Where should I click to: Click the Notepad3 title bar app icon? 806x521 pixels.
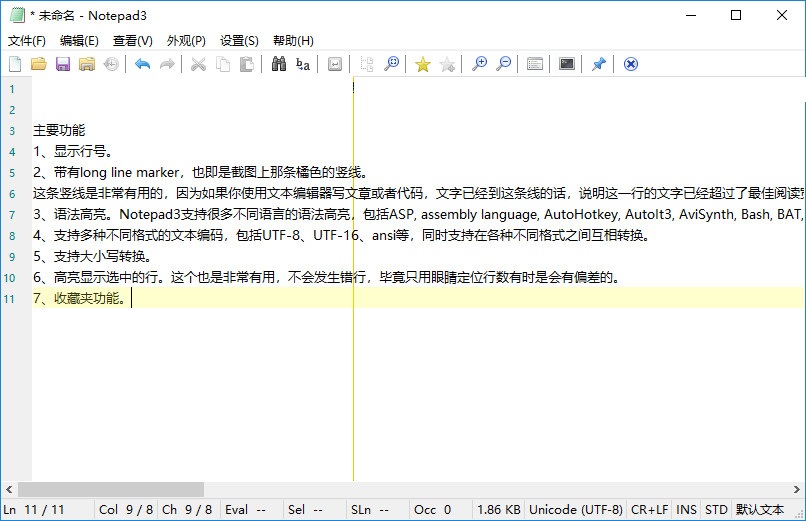pyautogui.click(x=17, y=15)
